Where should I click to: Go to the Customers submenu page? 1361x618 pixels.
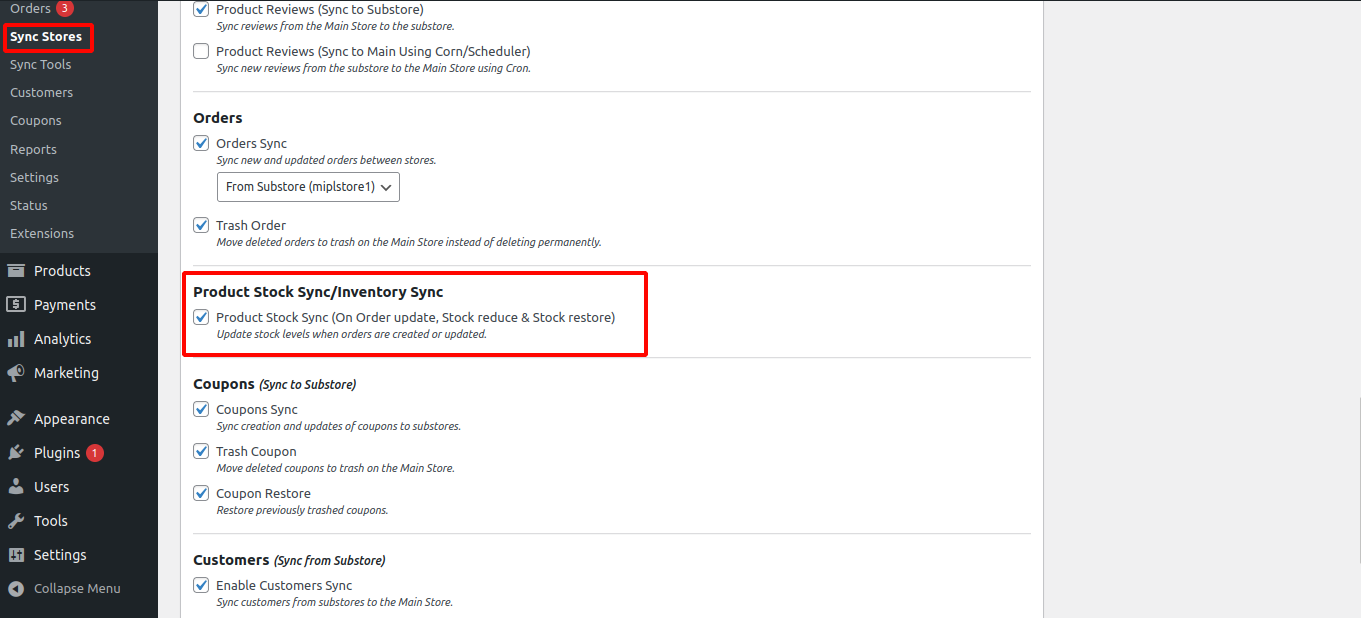coord(42,92)
